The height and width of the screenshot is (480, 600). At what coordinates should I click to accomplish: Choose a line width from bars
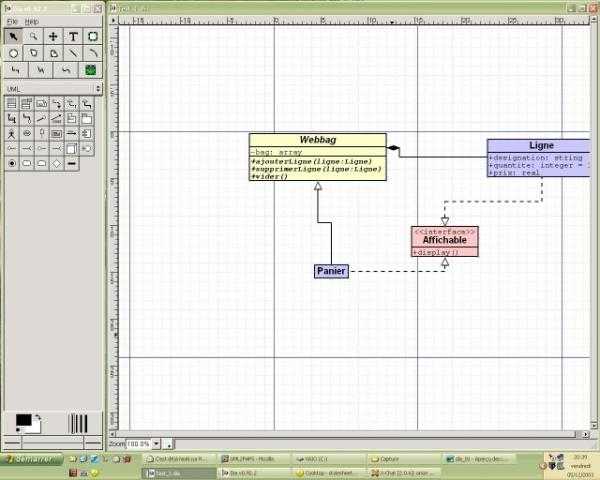[x=78, y=423]
